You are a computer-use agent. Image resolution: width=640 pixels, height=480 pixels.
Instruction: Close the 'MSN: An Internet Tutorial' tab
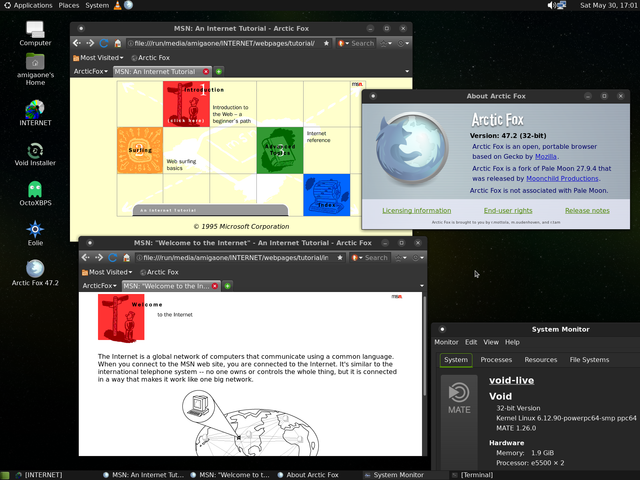point(206,71)
